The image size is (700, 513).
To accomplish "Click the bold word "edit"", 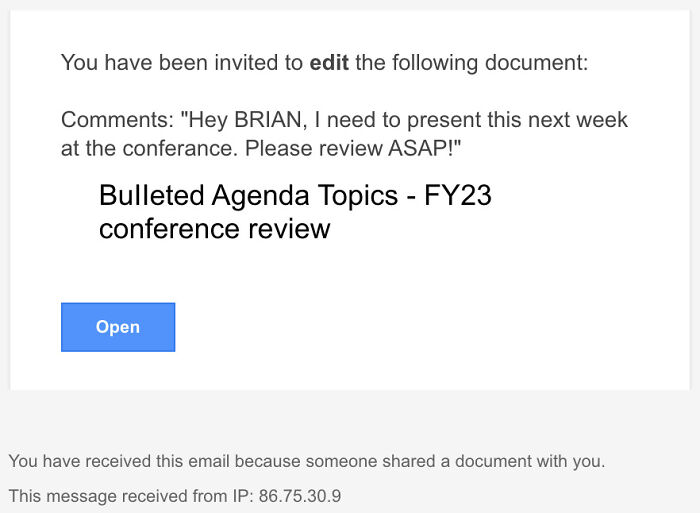I will pos(329,63).
